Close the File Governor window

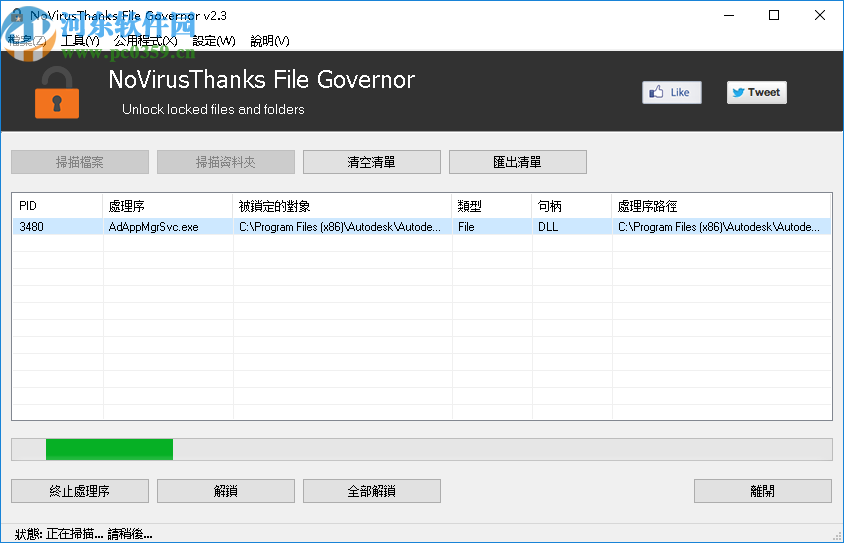pos(820,15)
